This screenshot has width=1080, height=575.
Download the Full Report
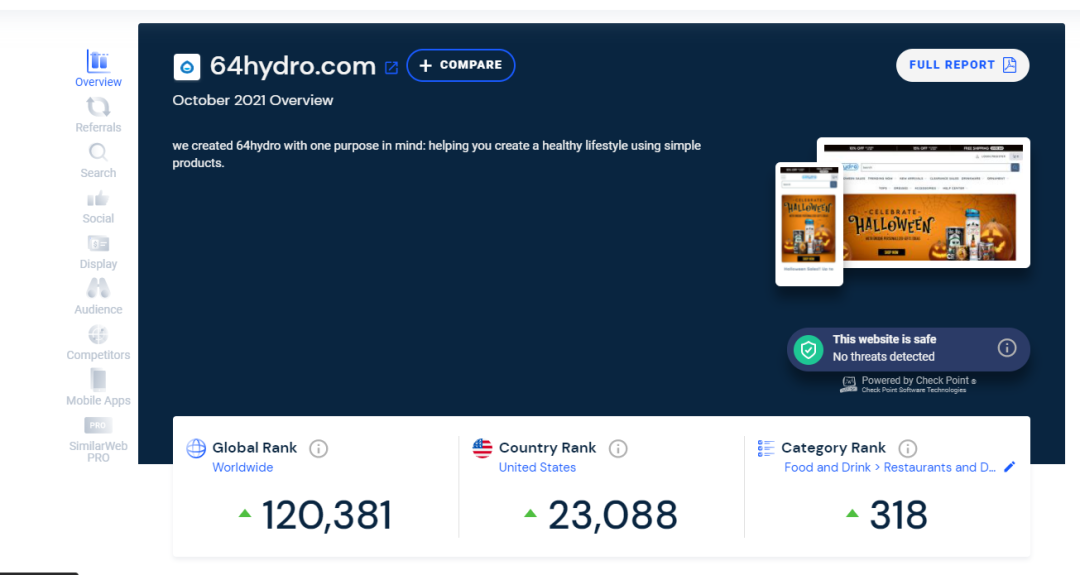point(962,65)
